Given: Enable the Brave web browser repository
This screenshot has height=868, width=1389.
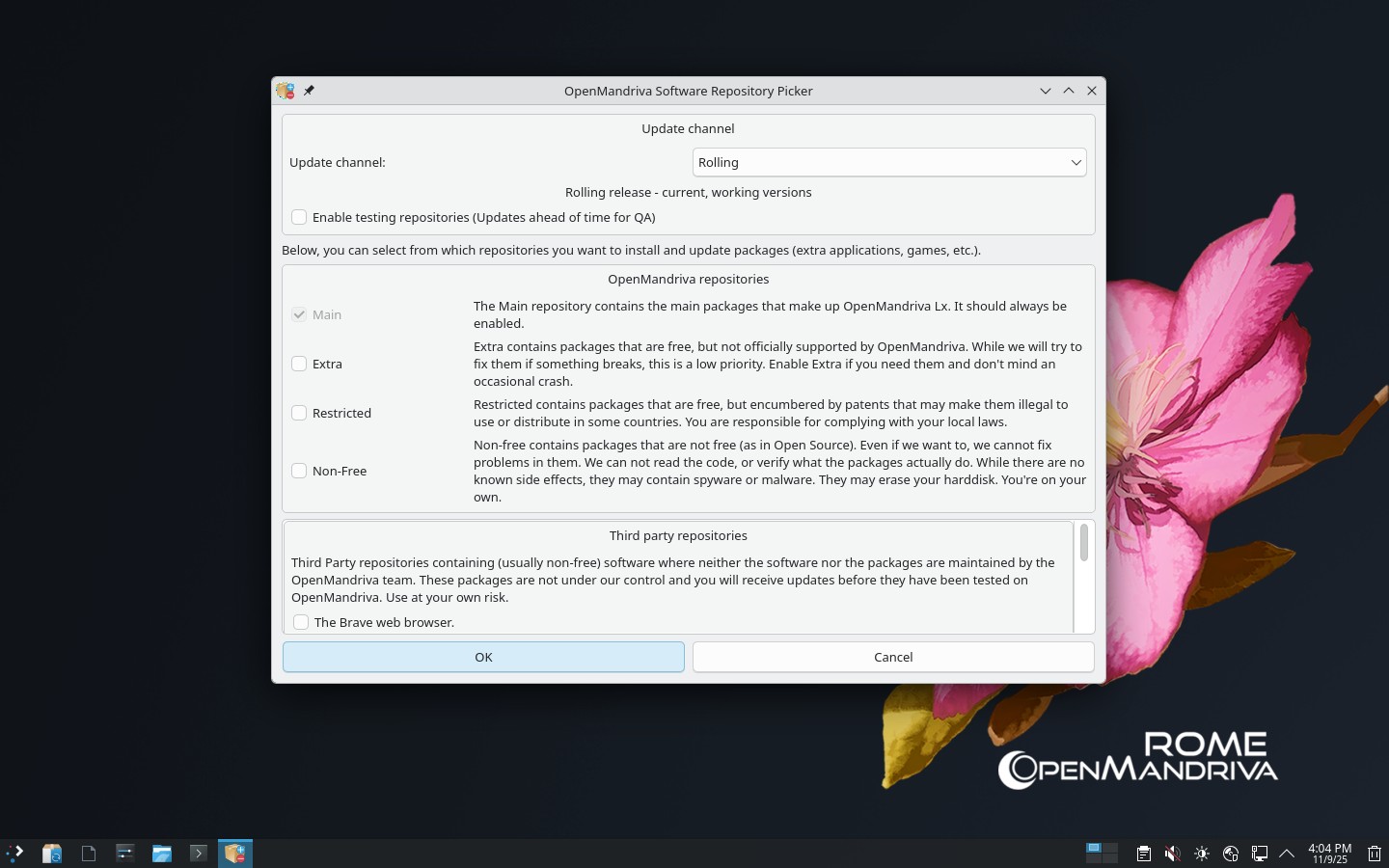Looking at the screenshot, I should point(302,622).
